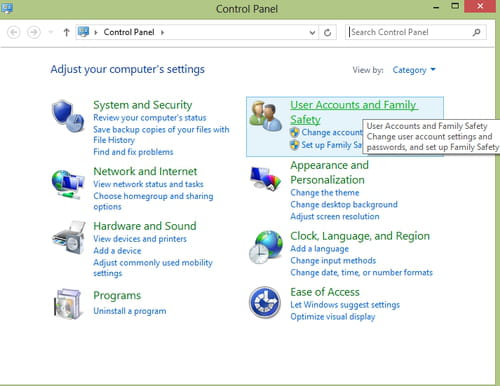This screenshot has width=500, height=386.
Task: Open the View by Category dropdown
Action: 414,70
